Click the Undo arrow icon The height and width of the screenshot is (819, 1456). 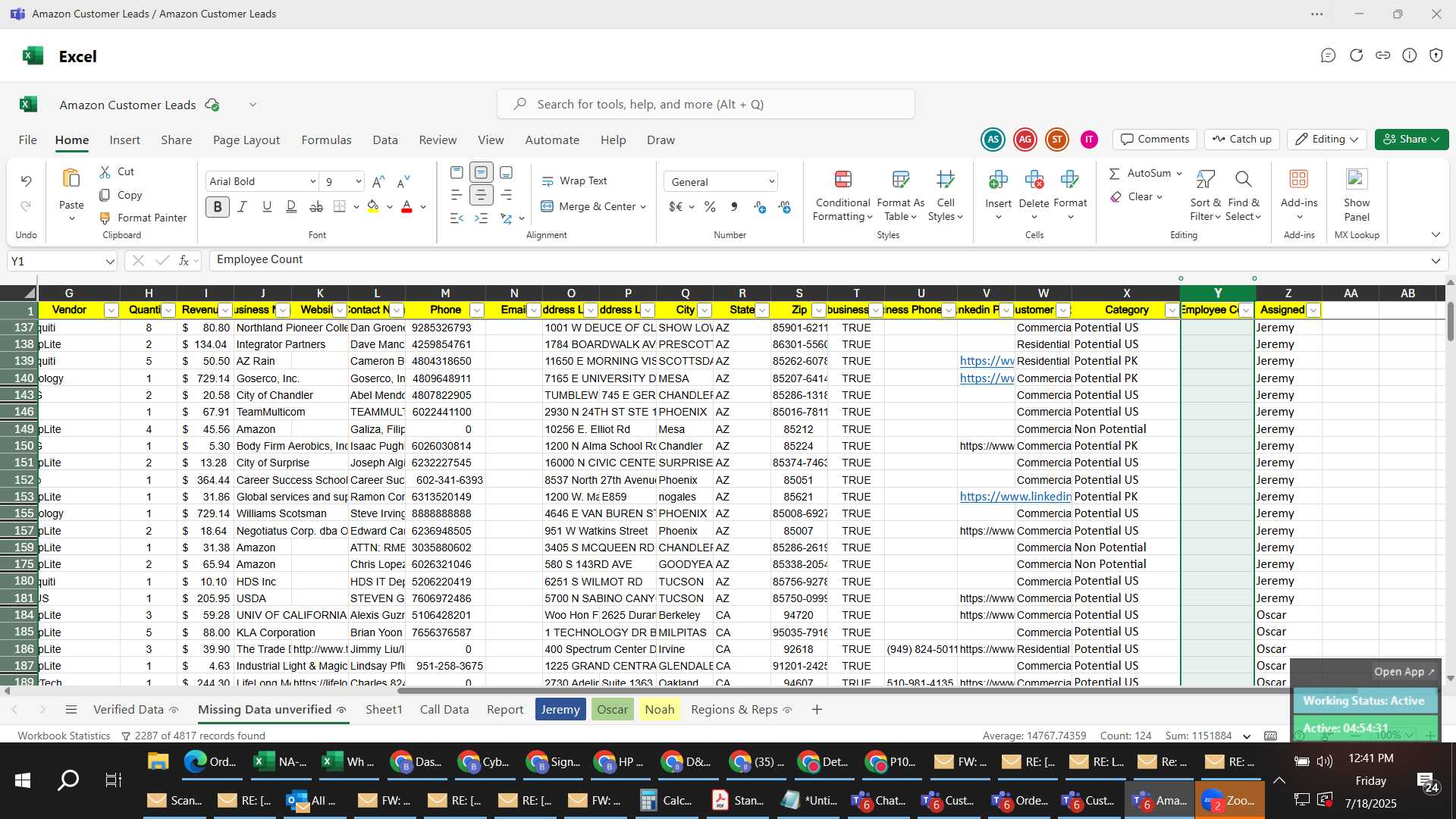click(26, 180)
